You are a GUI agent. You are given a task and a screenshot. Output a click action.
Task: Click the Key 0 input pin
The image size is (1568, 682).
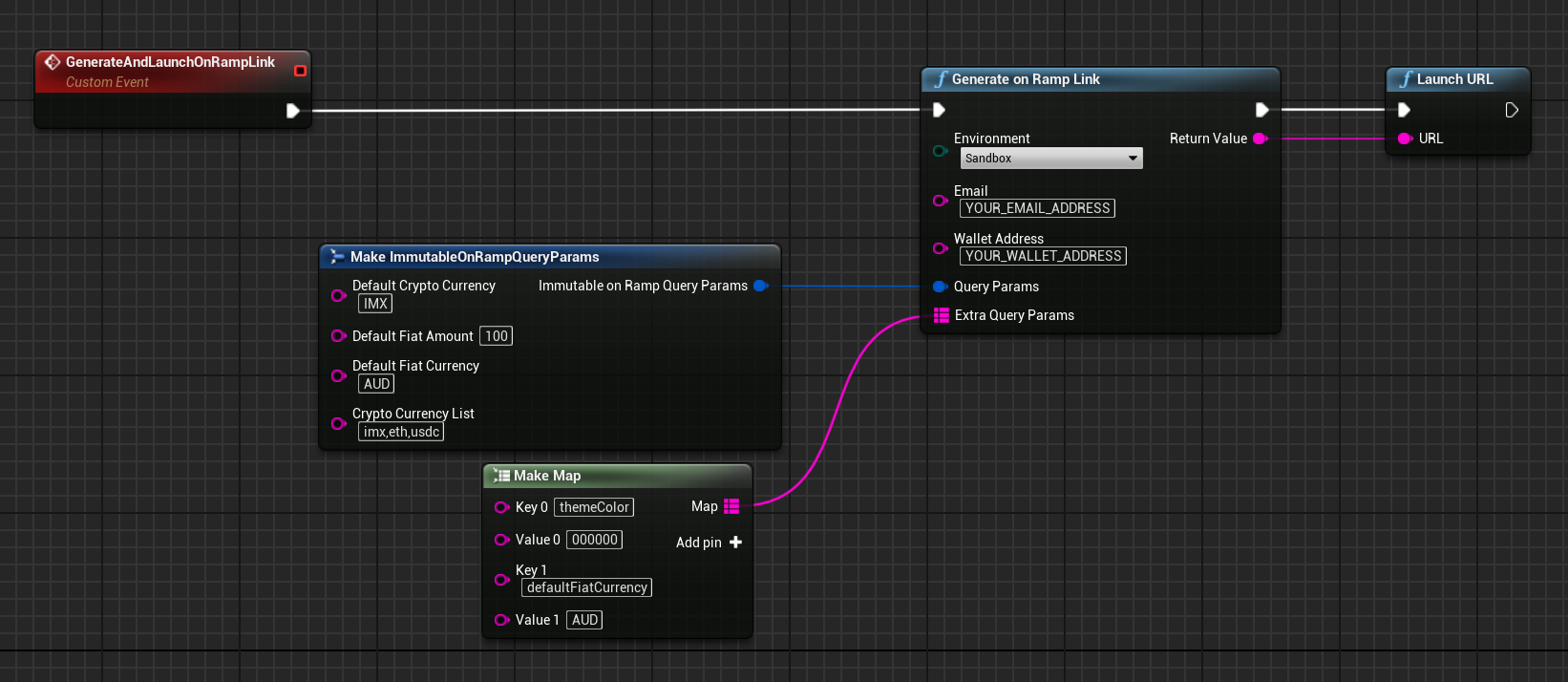point(501,507)
